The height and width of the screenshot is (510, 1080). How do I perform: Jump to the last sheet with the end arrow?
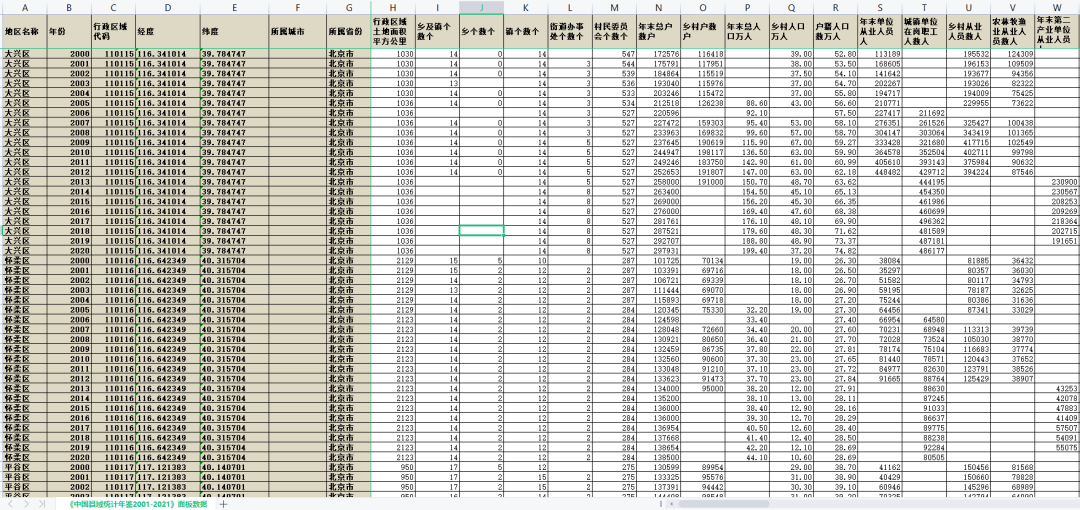coord(43,504)
